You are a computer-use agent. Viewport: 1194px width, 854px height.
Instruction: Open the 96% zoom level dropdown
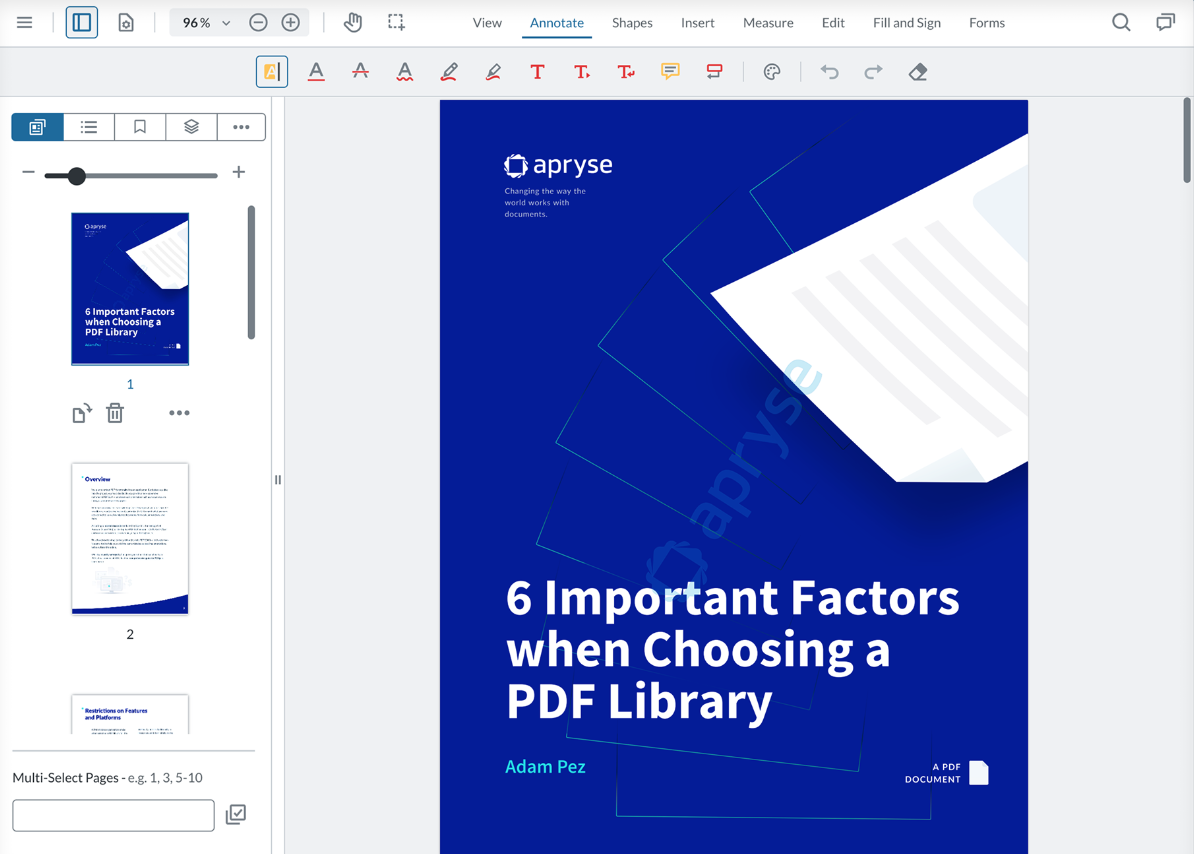pyautogui.click(x=206, y=23)
